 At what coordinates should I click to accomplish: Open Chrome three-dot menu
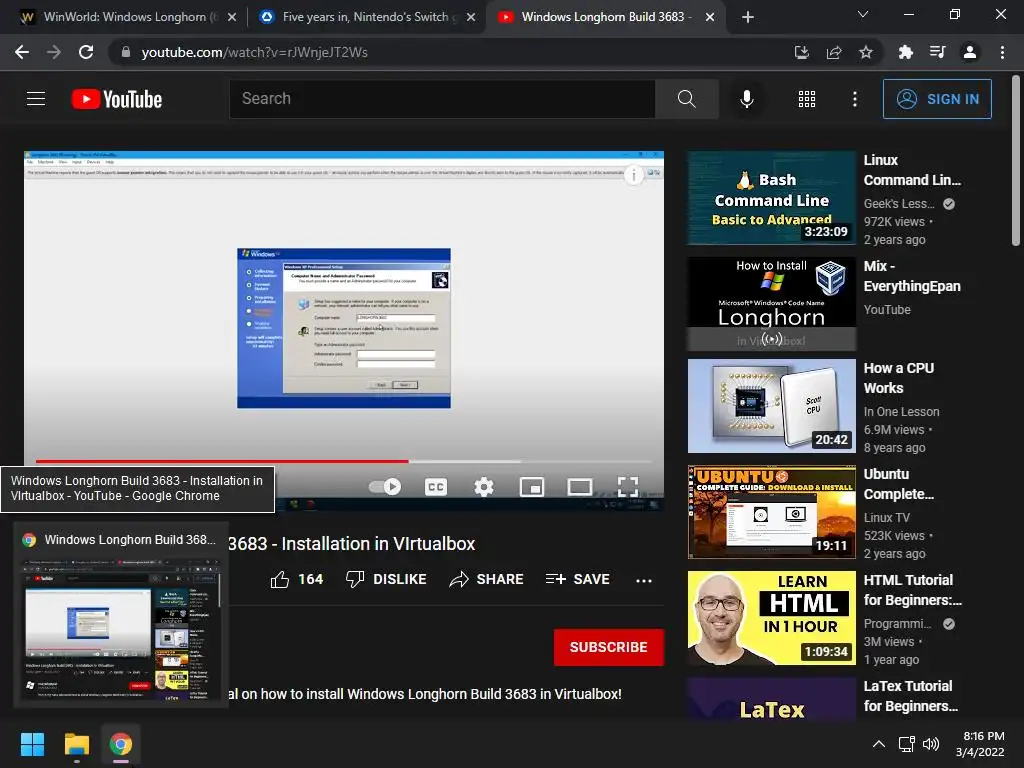point(1002,52)
